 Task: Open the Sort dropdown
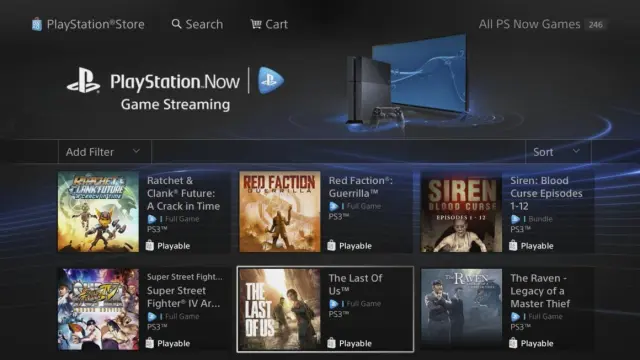pos(558,152)
